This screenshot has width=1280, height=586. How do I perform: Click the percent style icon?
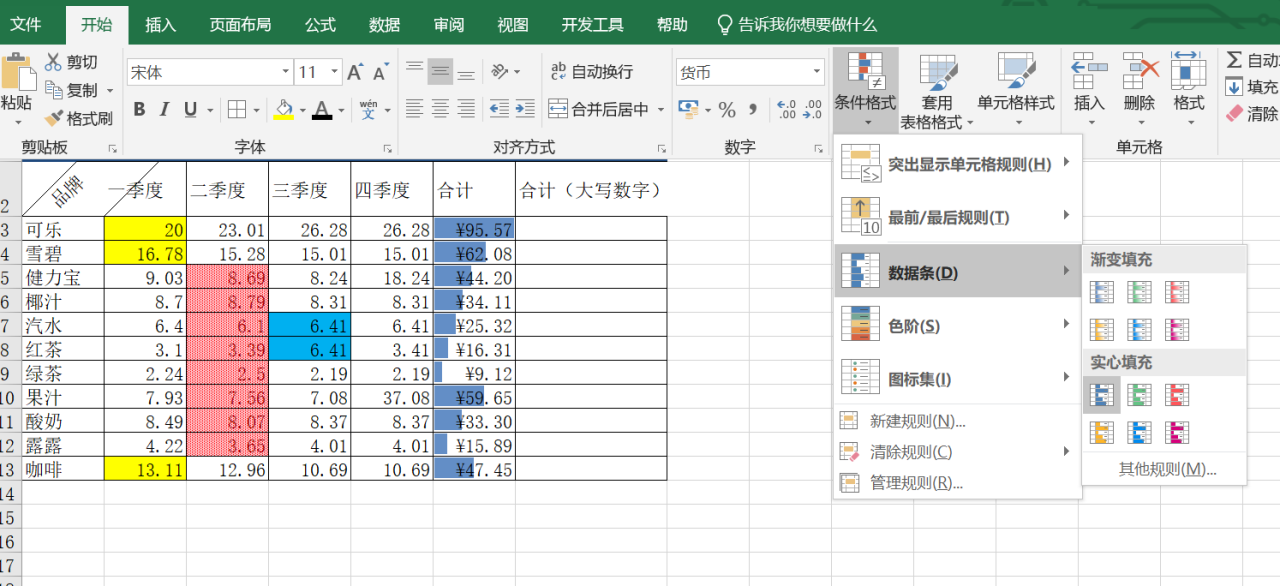tap(727, 109)
